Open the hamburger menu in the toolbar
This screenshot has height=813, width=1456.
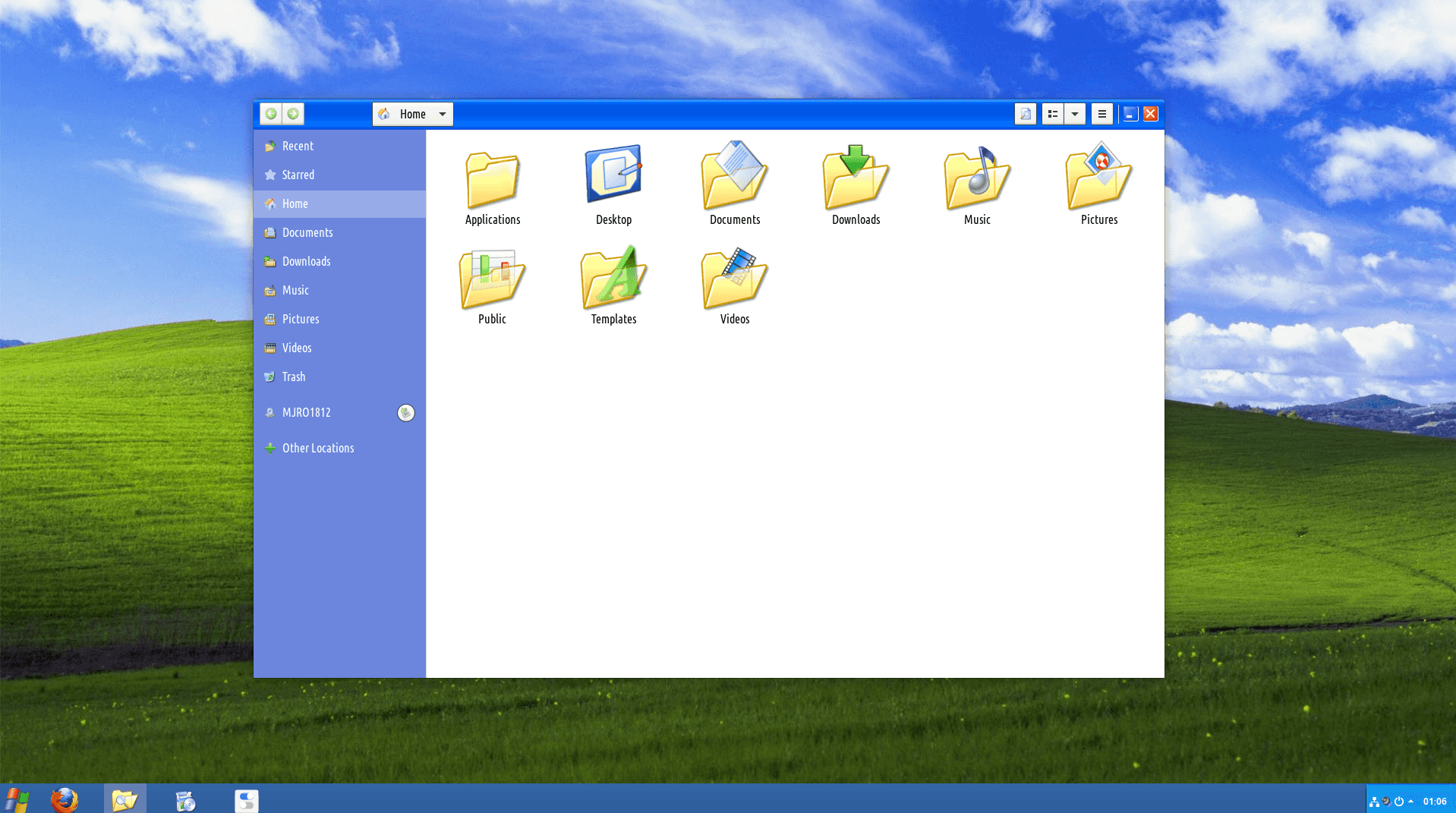(x=1101, y=114)
